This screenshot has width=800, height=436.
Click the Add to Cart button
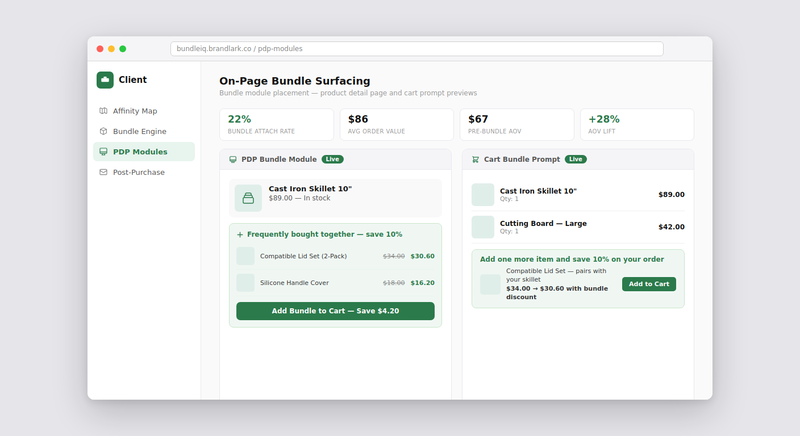click(648, 284)
